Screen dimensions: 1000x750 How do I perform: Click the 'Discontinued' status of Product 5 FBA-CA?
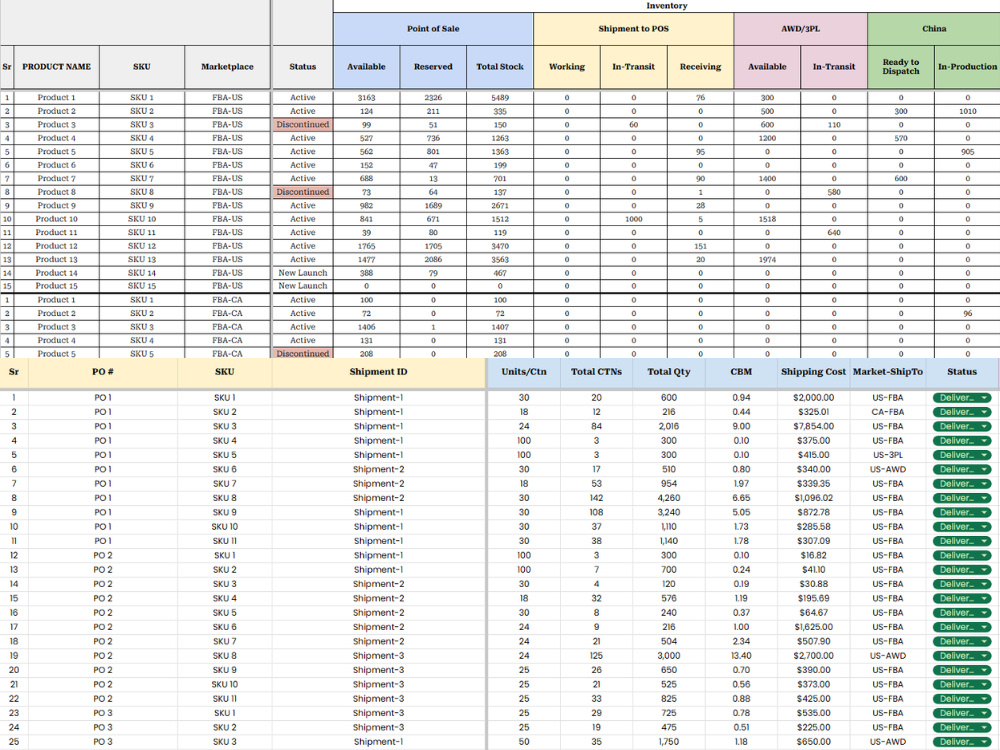point(303,353)
